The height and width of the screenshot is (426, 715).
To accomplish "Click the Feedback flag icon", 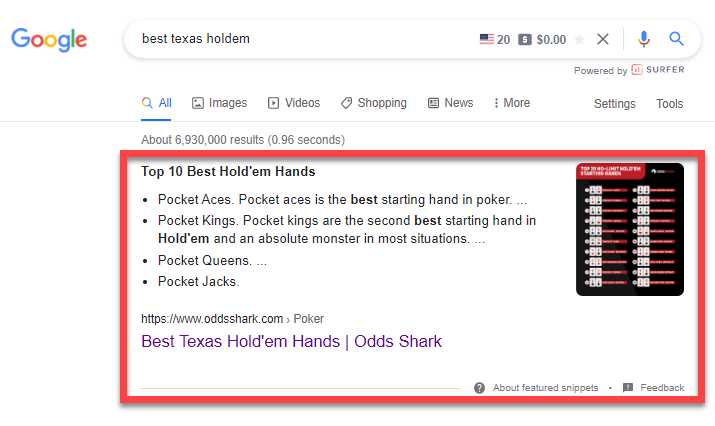I will [628, 388].
